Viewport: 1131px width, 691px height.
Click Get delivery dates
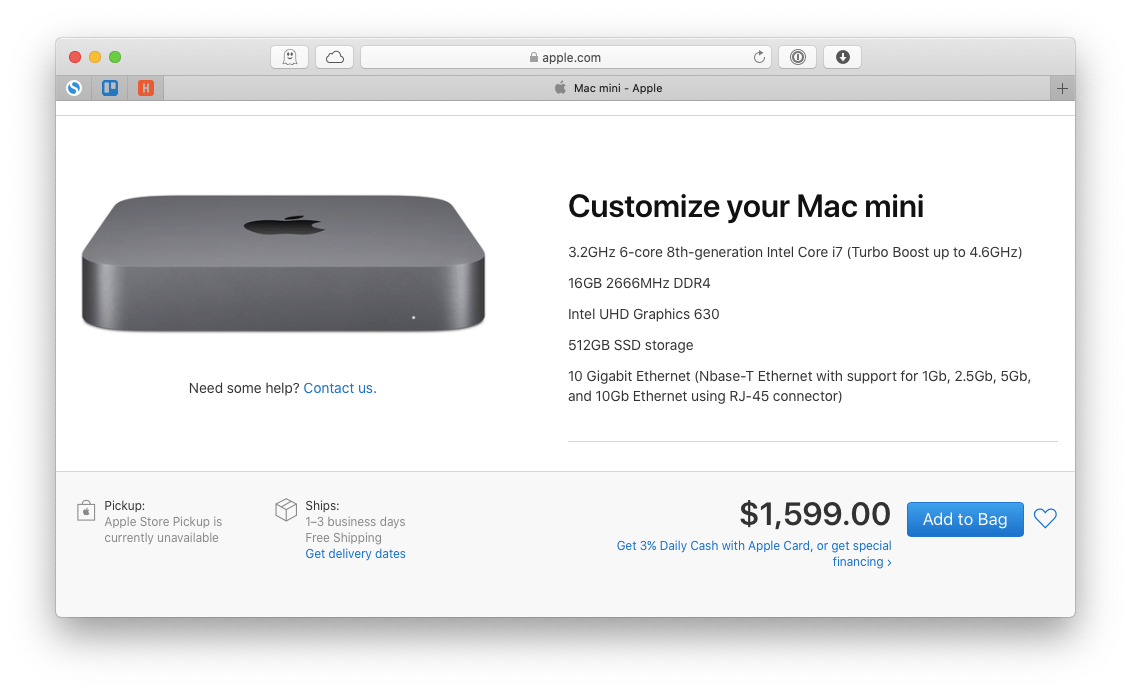(355, 553)
